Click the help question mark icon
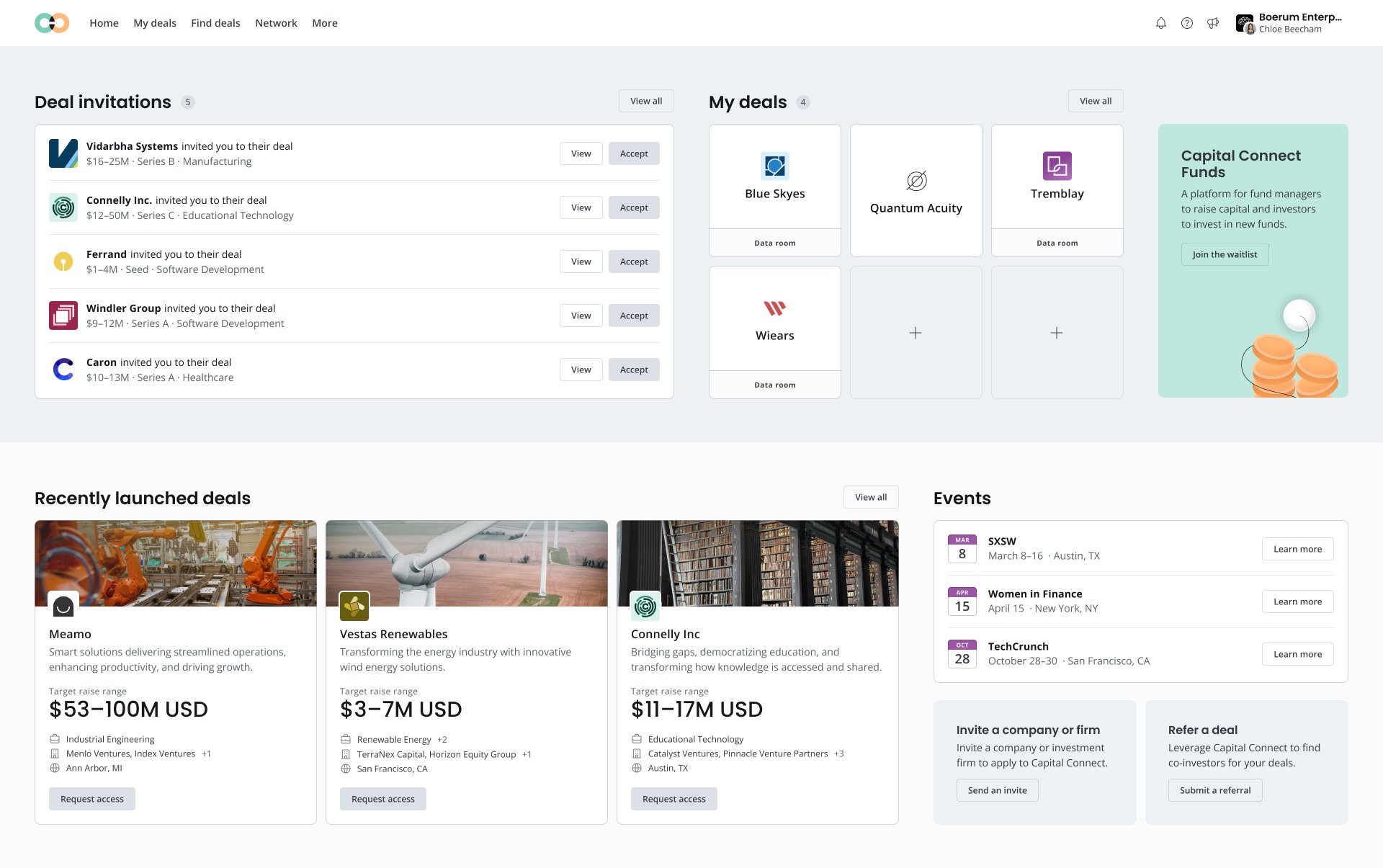 coord(1186,22)
